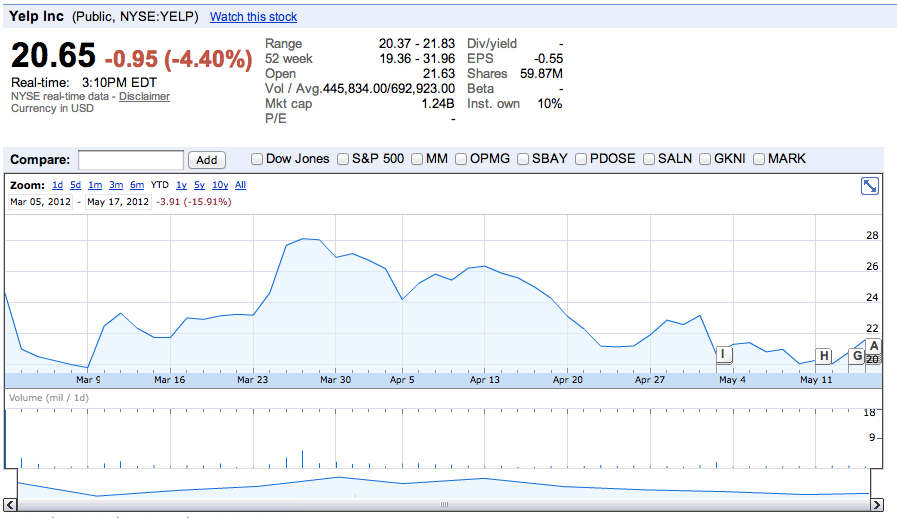Image resolution: width=897 pixels, height=518 pixels.
Task: Click news marker A on chart
Action: tap(874, 347)
